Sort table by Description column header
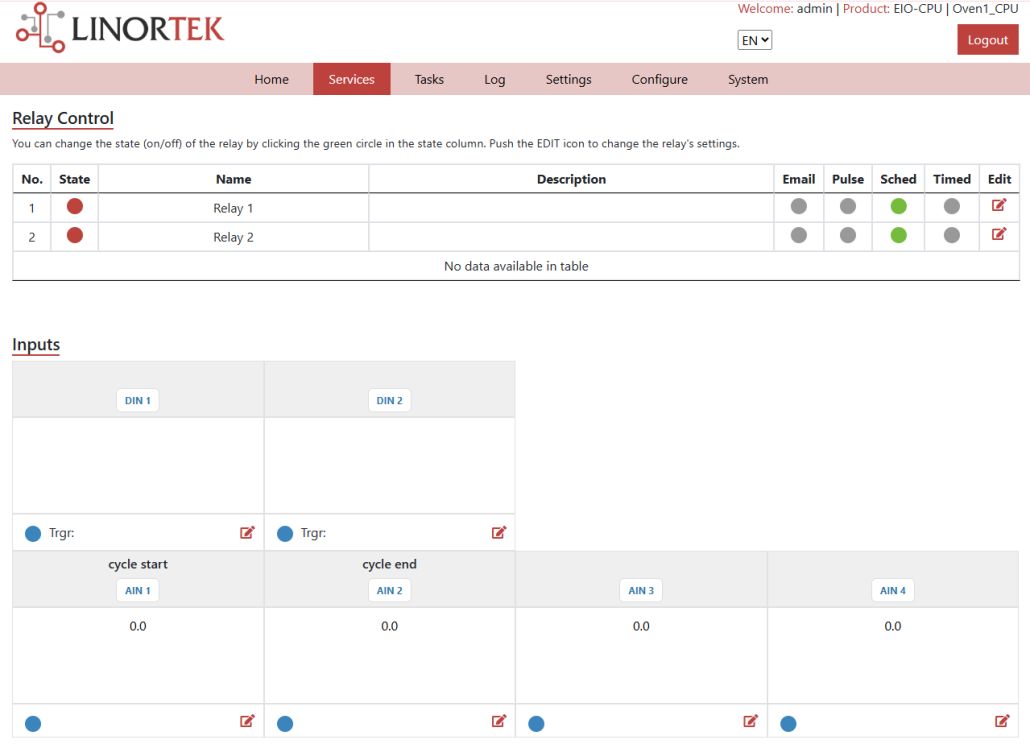The height and width of the screenshot is (744, 1030). [x=571, y=179]
